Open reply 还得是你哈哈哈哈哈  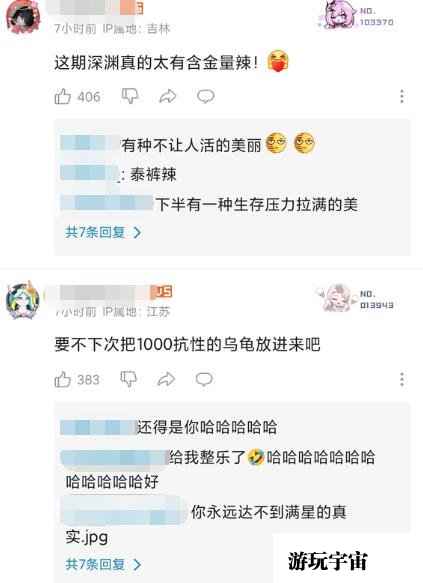[207, 427]
